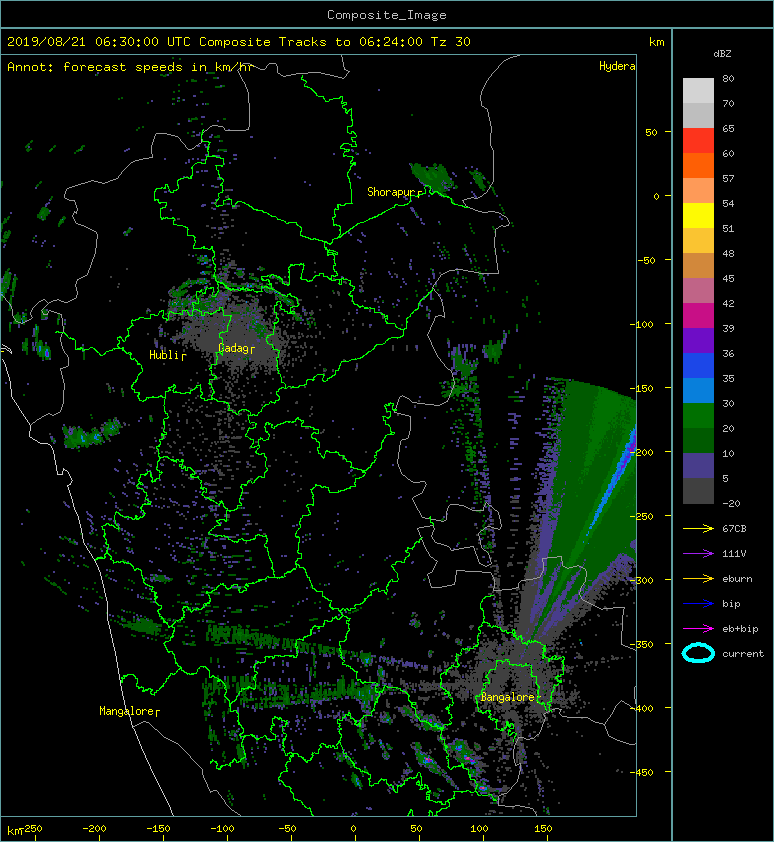
Task: Click the purple 39 dBZ color swatch
Action: pyautogui.click(x=698, y=340)
